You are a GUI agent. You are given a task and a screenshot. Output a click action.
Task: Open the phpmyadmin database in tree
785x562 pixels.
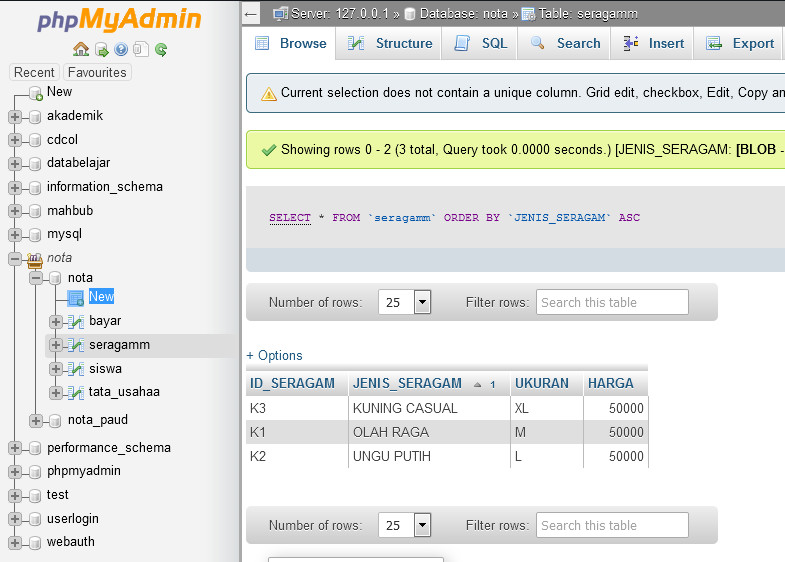tap(84, 471)
